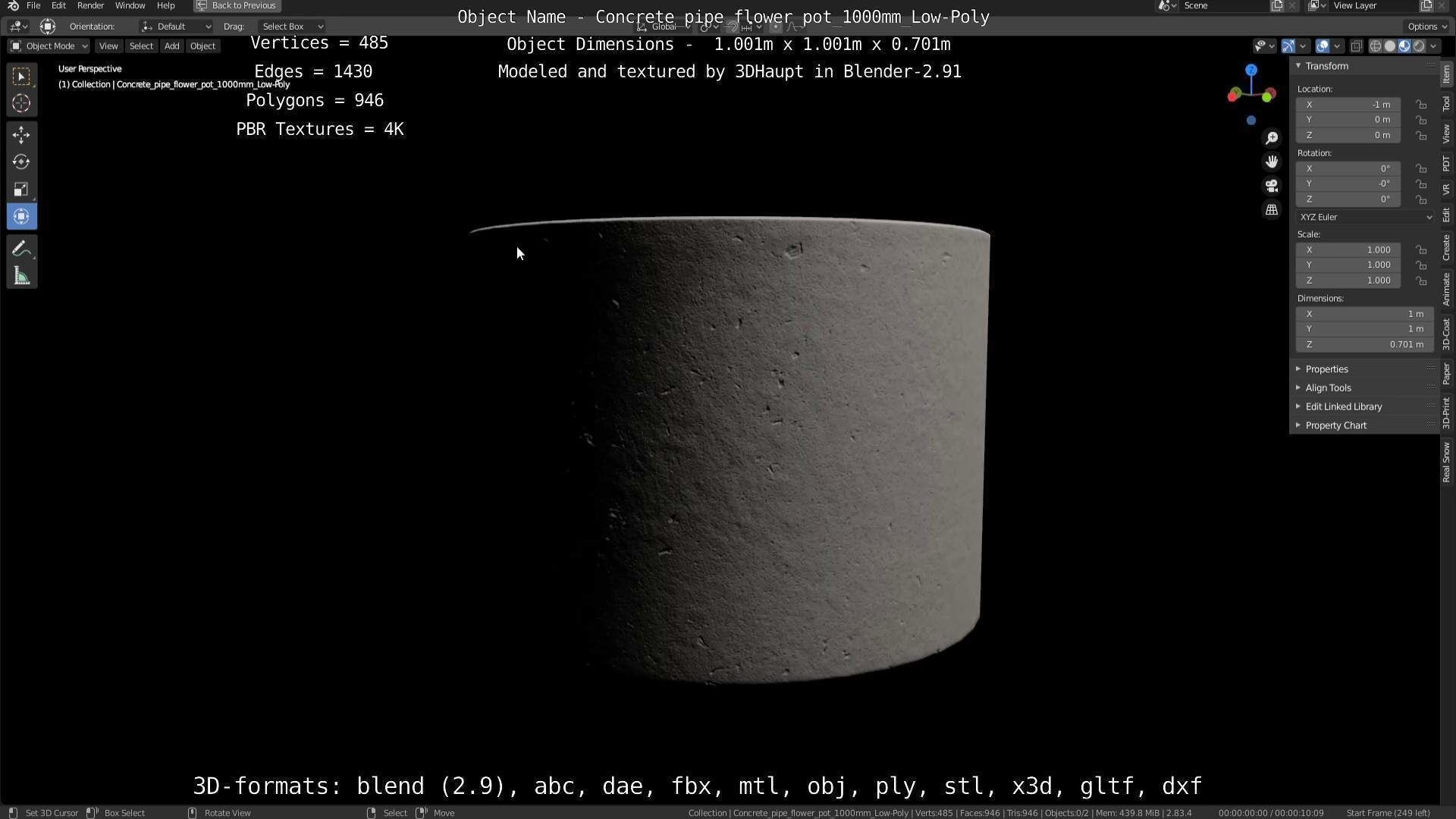Image resolution: width=1456 pixels, height=819 pixels.
Task: Switch to the 3D-Print sidebar tab
Action: tap(1447, 413)
